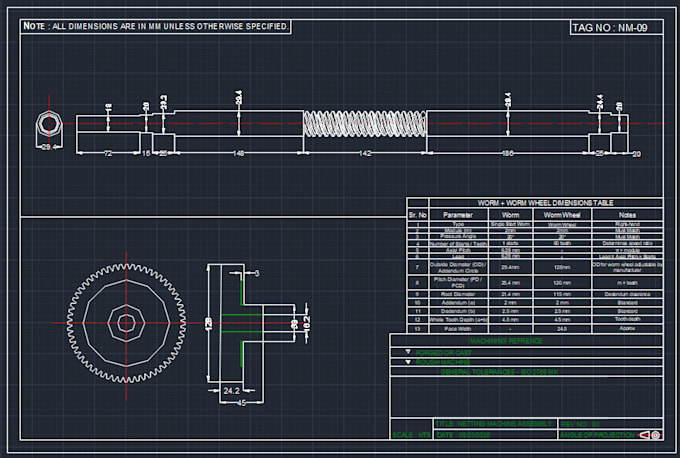Select the '72' length dimension

point(108,153)
